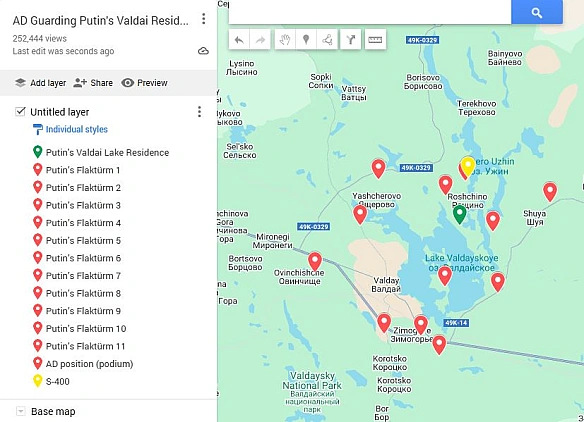The image size is (584, 422).
Task: Select Putin's Flaktürm 1 in list
Action: click(x=83, y=170)
